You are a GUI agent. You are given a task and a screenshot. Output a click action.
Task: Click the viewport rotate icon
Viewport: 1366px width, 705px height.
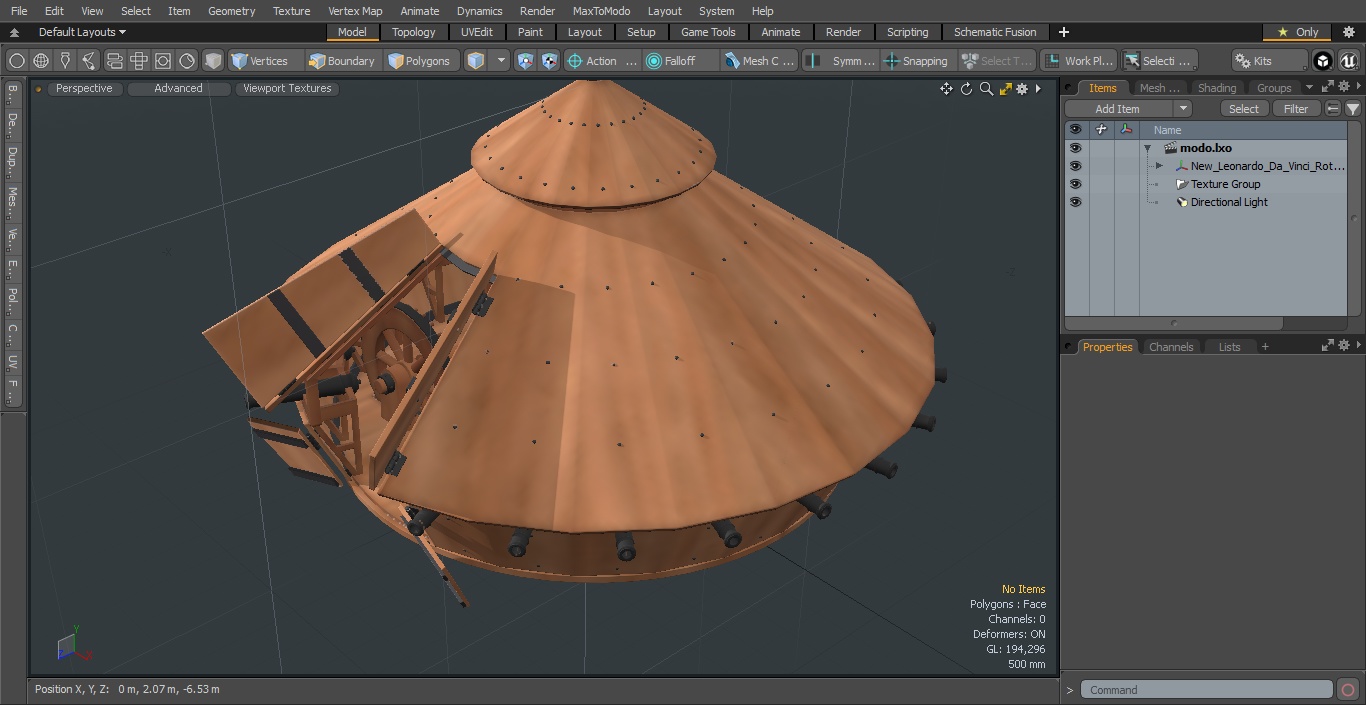[966, 89]
